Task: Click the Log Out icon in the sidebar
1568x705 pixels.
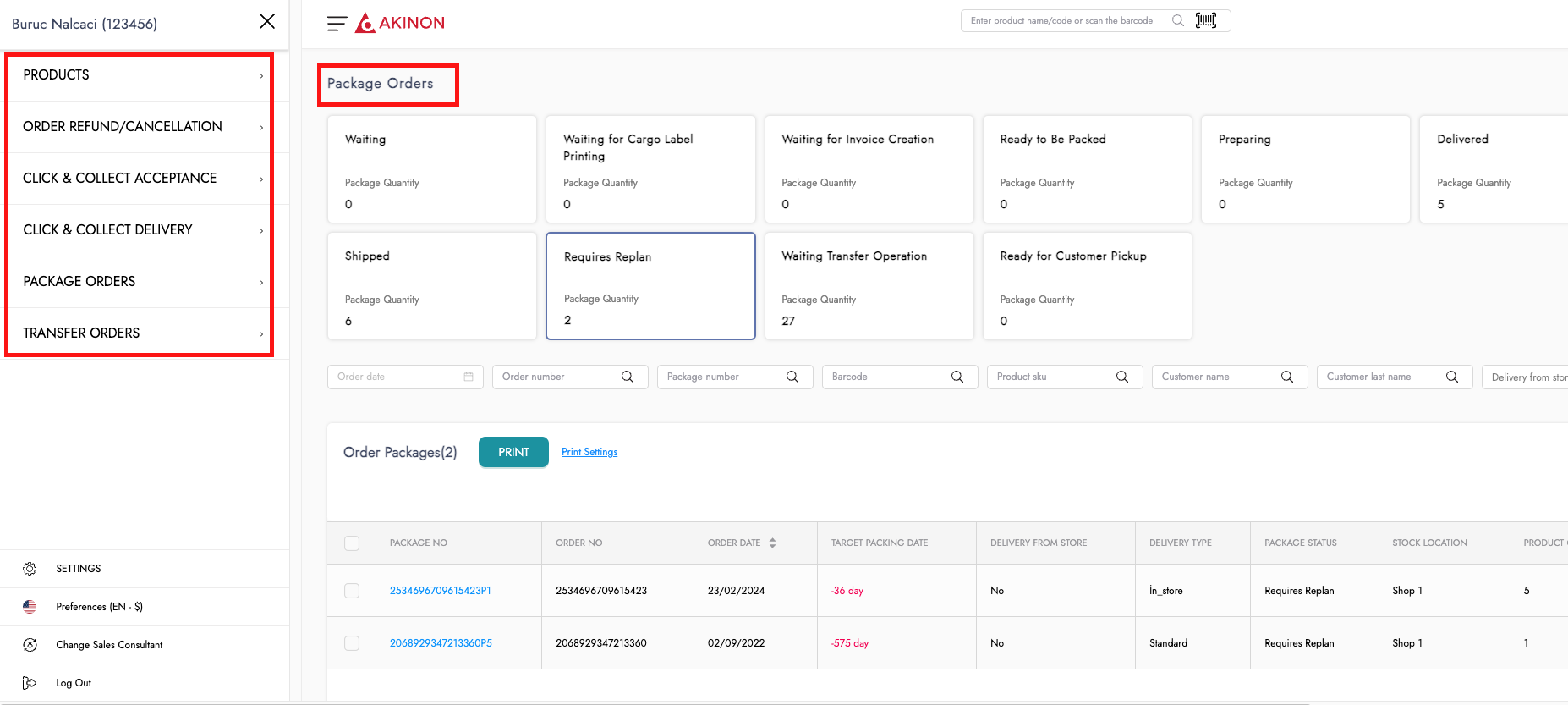Action: pos(30,683)
